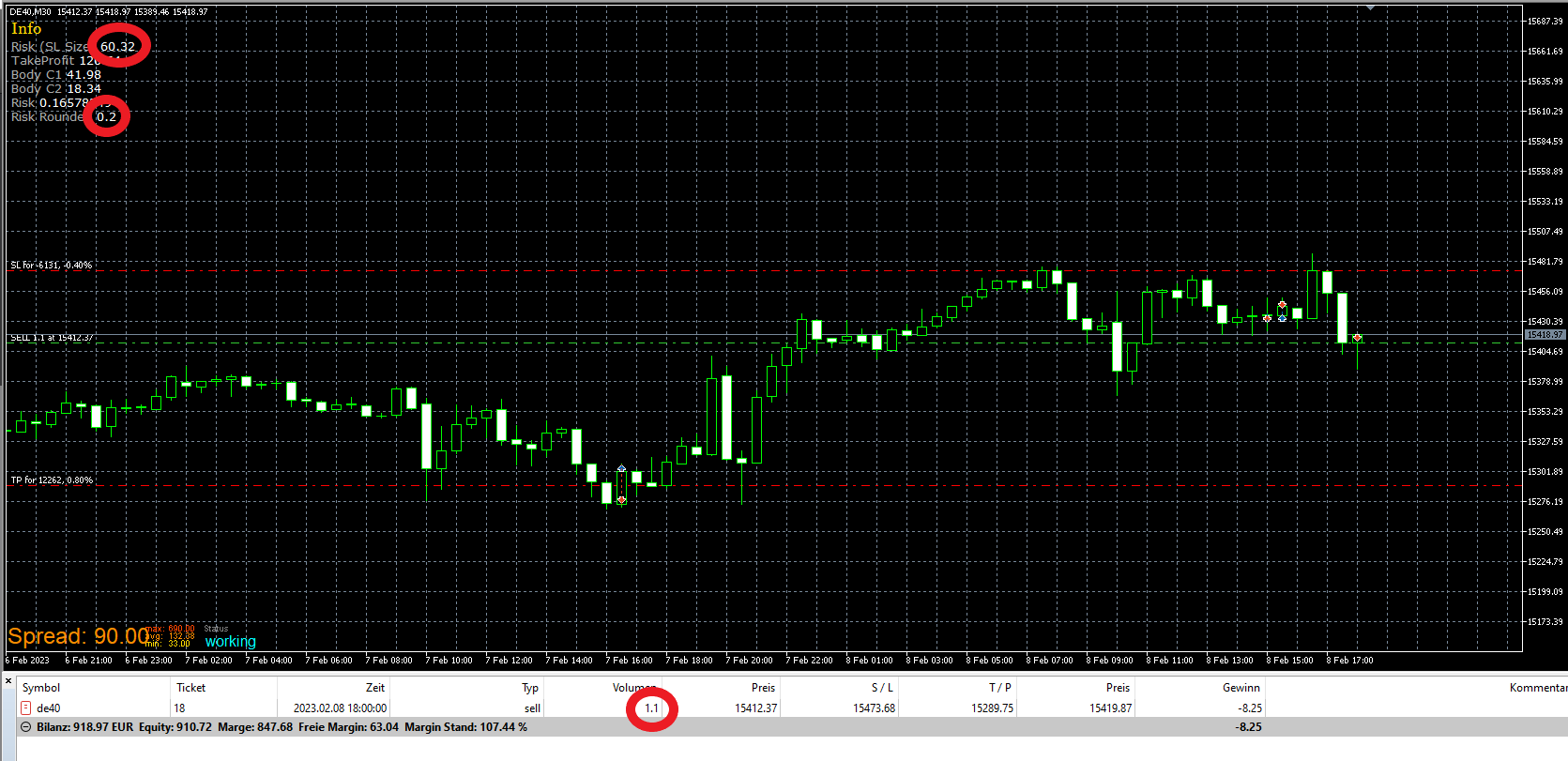The height and width of the screenshot is (761, 1568).
Task: Click 8 Feb 01:00 on the time axis
Action: pos(869,661)
